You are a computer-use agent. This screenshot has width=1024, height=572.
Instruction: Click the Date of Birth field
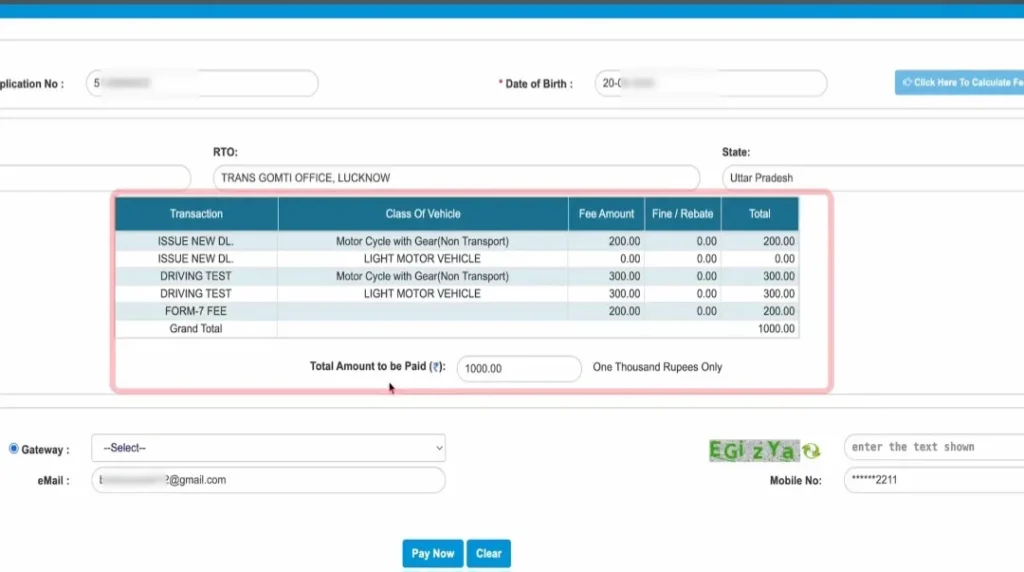pyautogui.click(x=710, y=84)
